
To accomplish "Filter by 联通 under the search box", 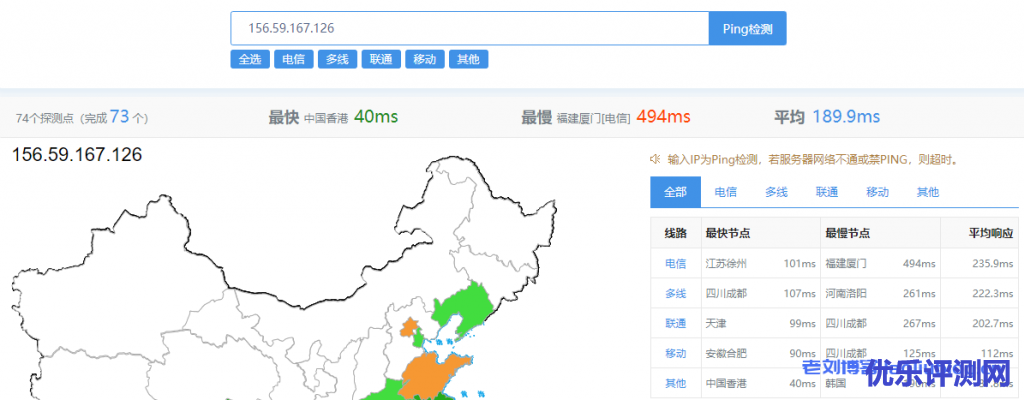I will pyautogui.click(x=381, y=59).
